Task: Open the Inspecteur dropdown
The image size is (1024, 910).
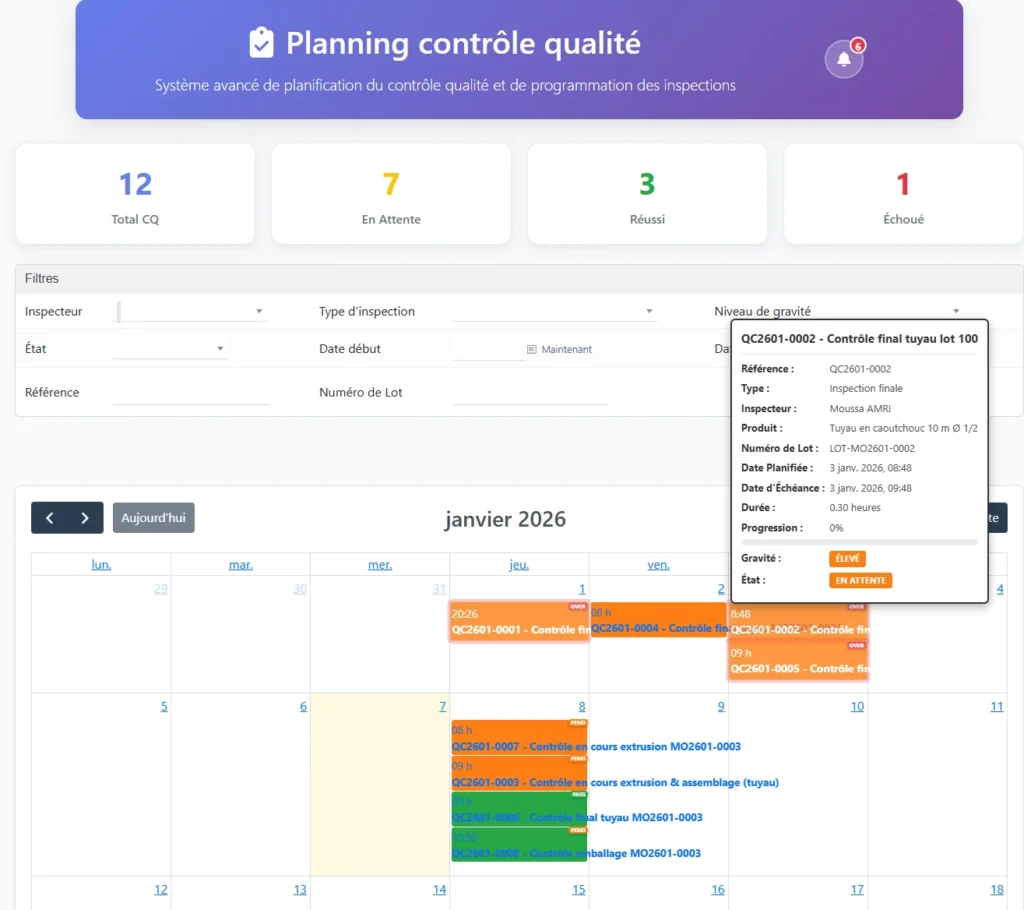Action: pos(191,311)
